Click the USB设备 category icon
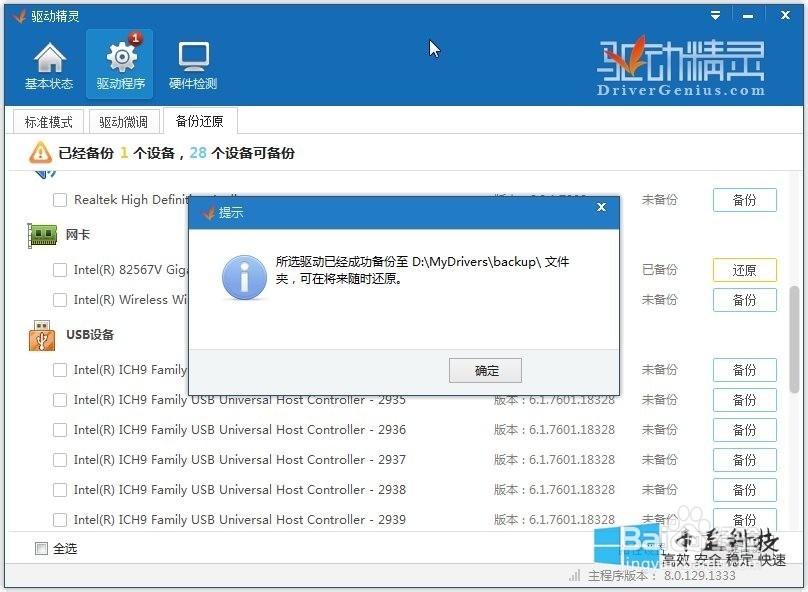The width and height of the screenshot is (808, 592). pos(40,335)
